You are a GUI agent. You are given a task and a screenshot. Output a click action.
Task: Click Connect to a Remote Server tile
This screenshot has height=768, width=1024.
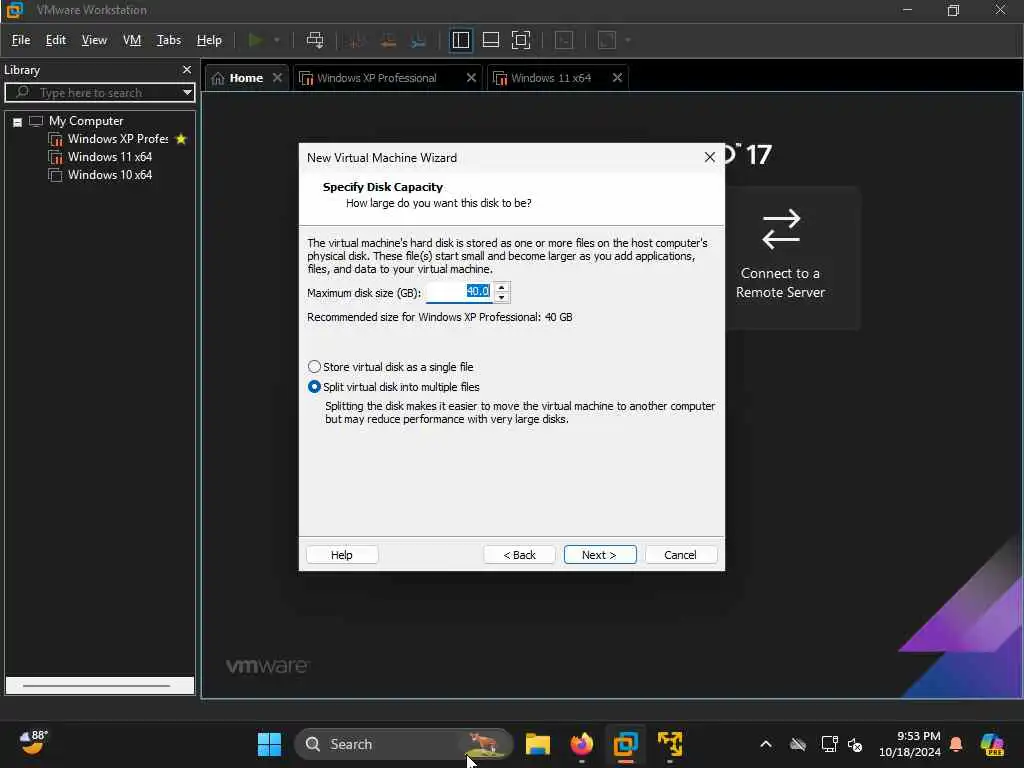click(780, 257)
